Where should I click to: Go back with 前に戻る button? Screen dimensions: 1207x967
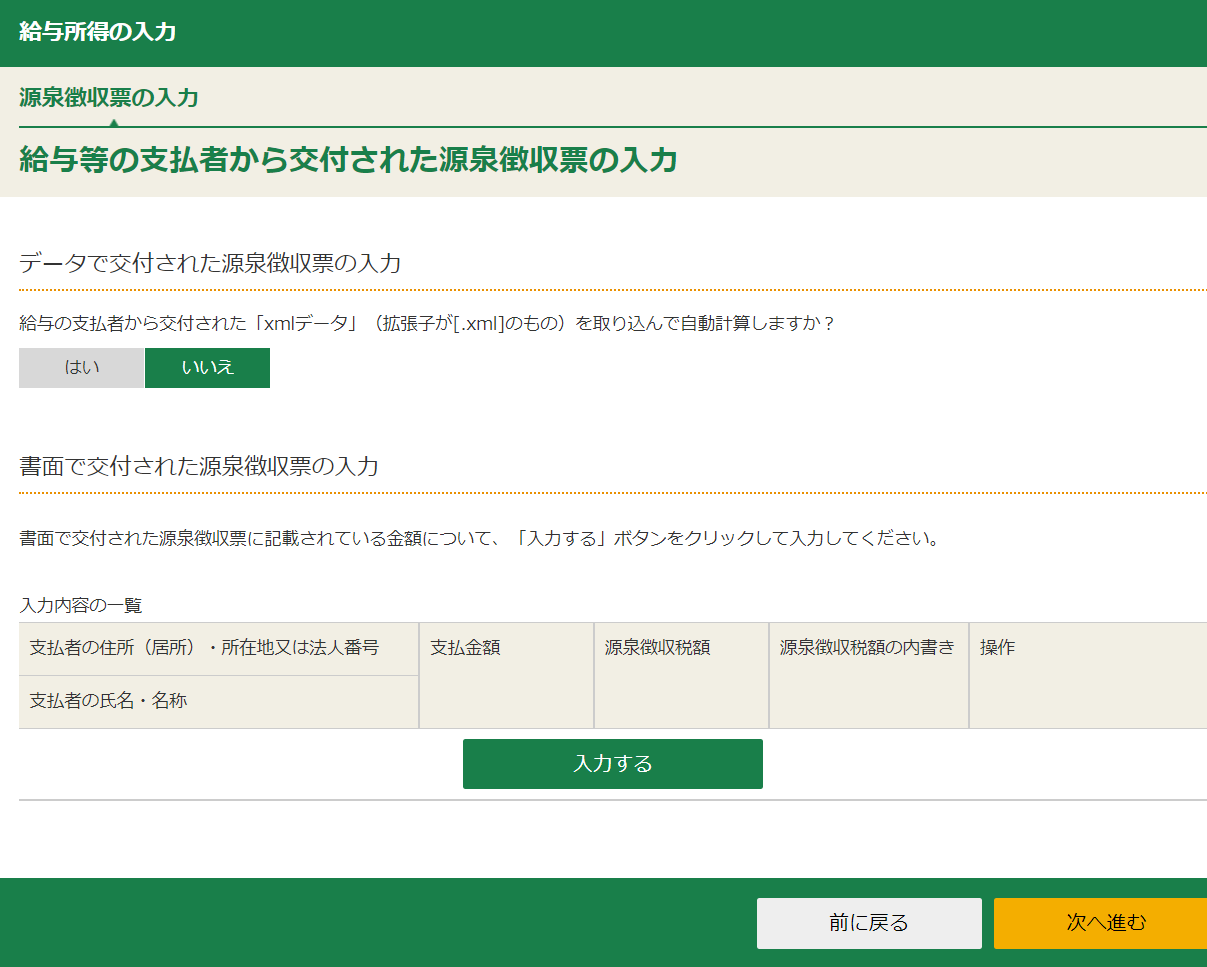(868, 923)
